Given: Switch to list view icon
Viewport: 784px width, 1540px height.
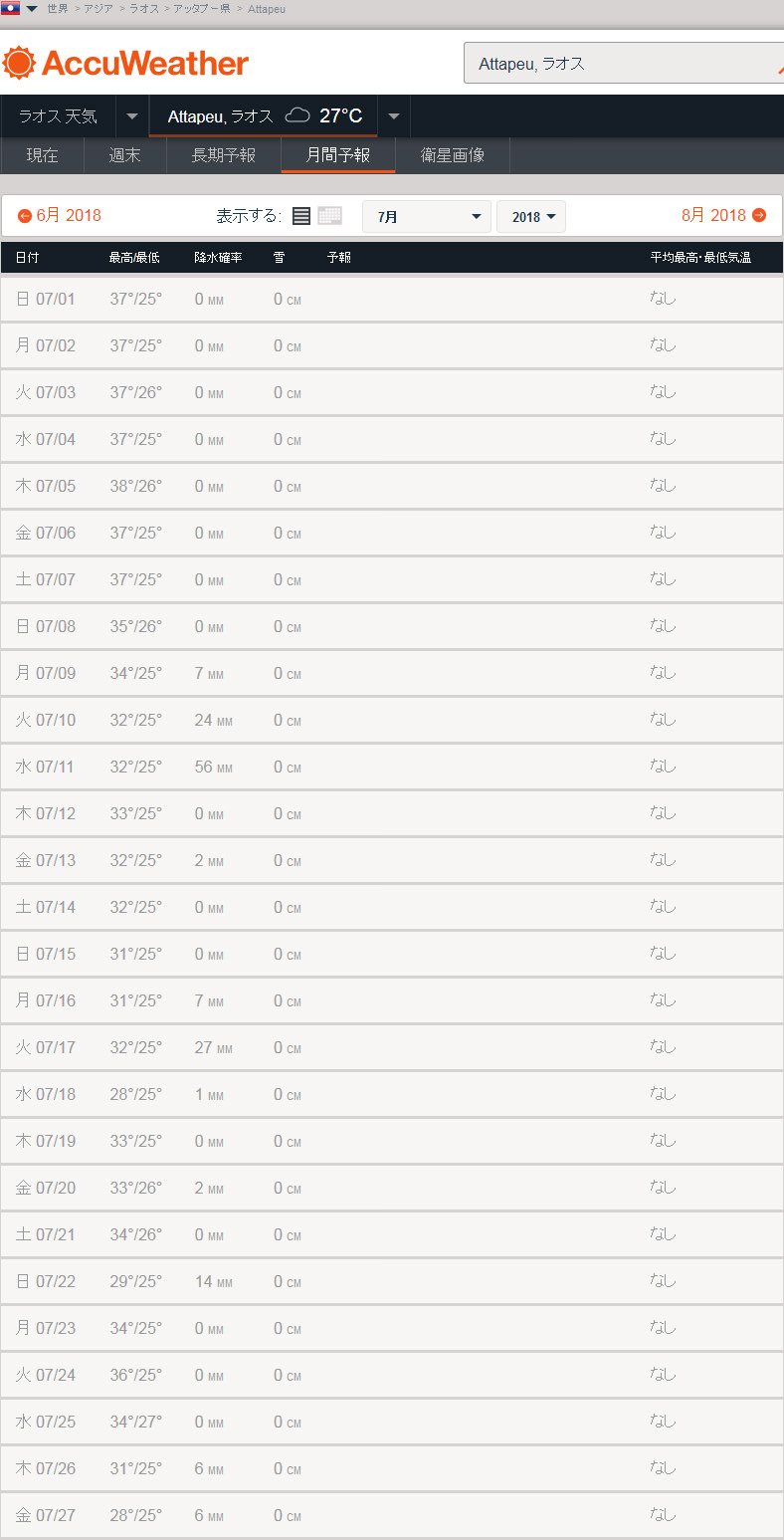Looking at the screenshot, I should tap(301, 216).
